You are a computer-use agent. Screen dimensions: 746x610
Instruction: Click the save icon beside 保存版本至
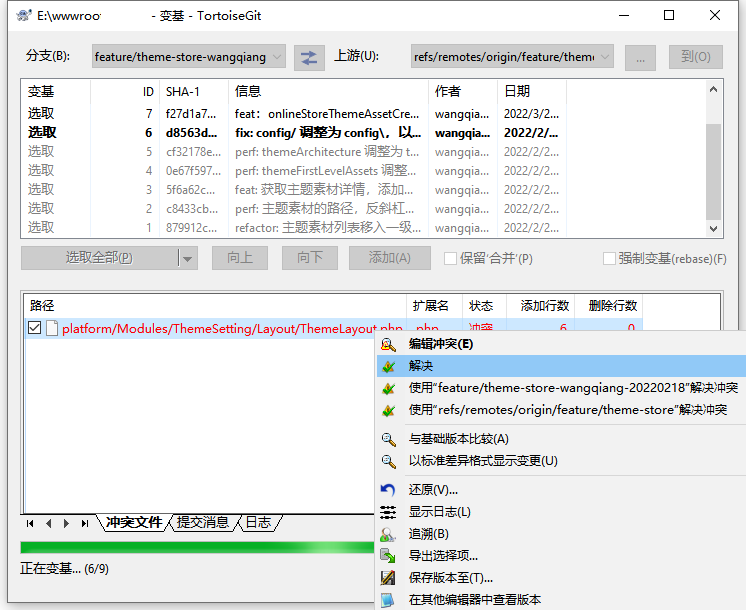pyautogui.click(x=388, y=577)
